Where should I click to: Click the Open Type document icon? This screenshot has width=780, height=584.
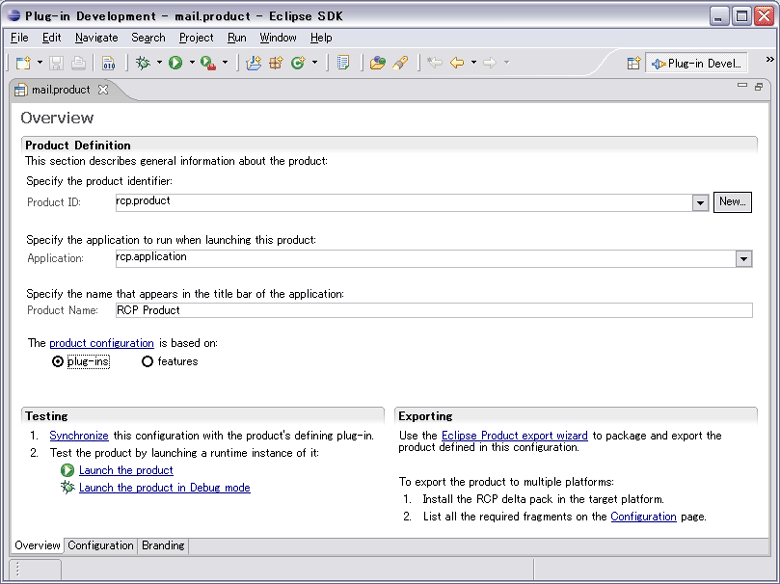[x=343, y=63]
